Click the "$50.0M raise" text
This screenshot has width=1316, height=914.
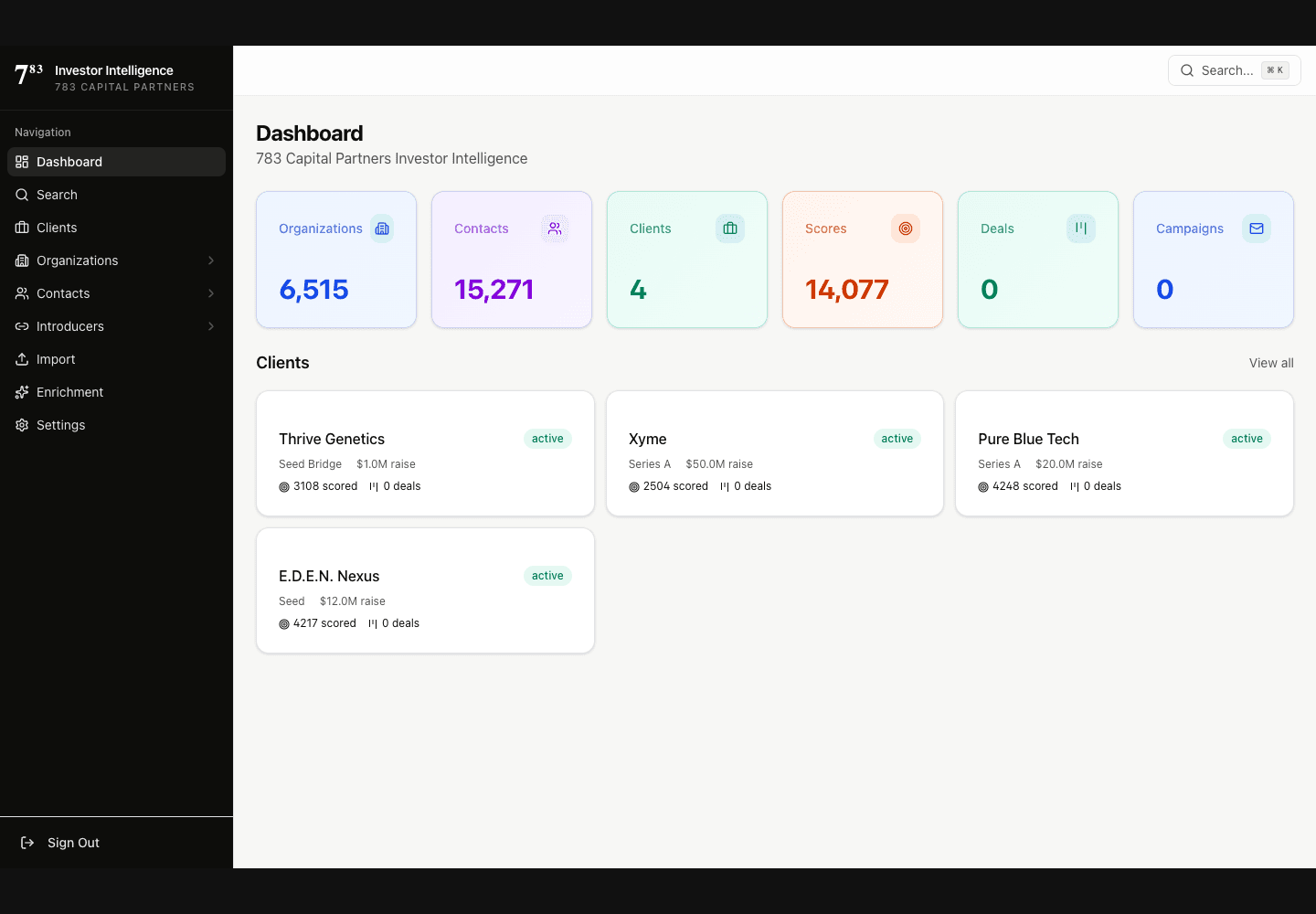tap(719, 464)
